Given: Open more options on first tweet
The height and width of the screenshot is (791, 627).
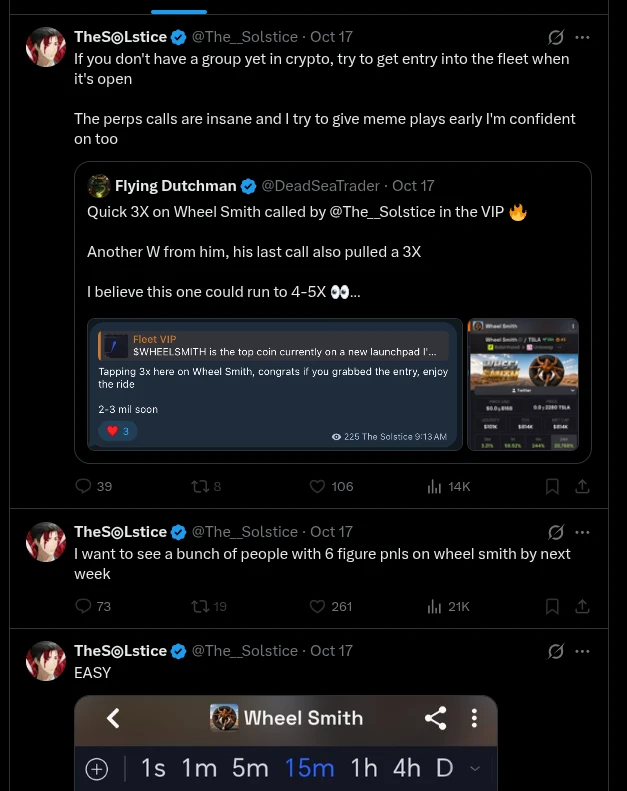Looking at the screenshot, I should pyautogui.click(x=582, y=37).
